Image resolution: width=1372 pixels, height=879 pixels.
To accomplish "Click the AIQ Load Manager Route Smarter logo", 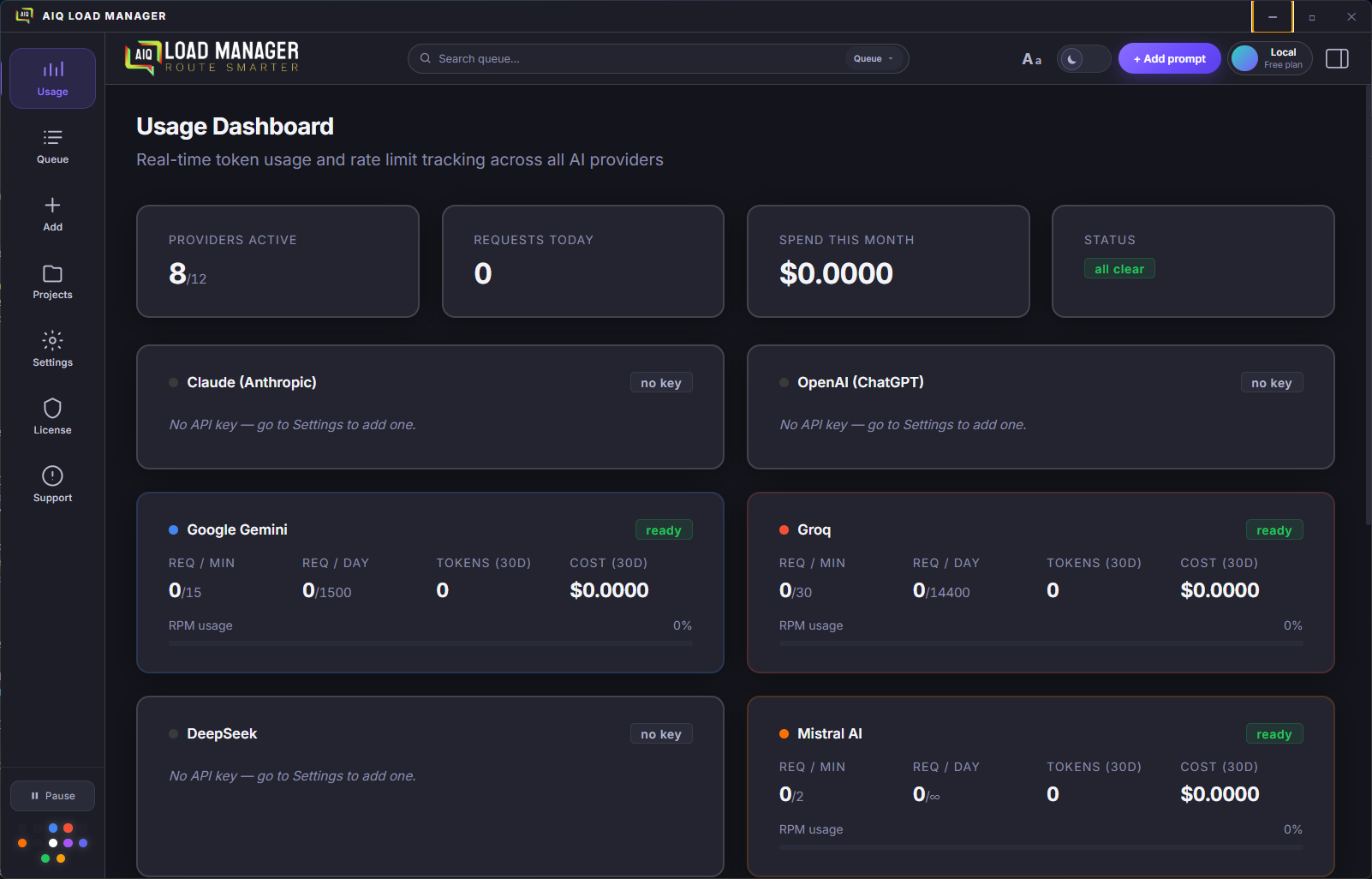I will [212, 57].
